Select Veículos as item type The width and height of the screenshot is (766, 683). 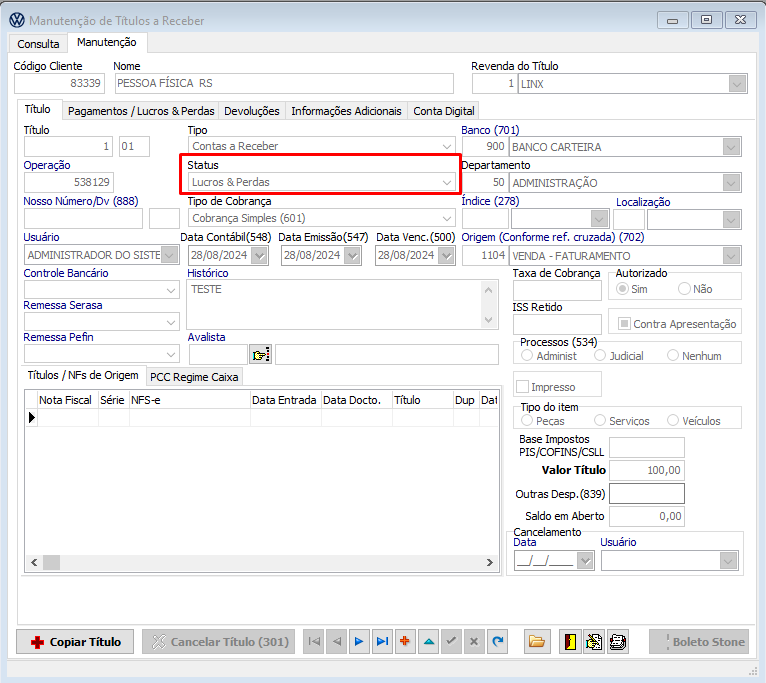pyautogui.click(x=673, y=421)
